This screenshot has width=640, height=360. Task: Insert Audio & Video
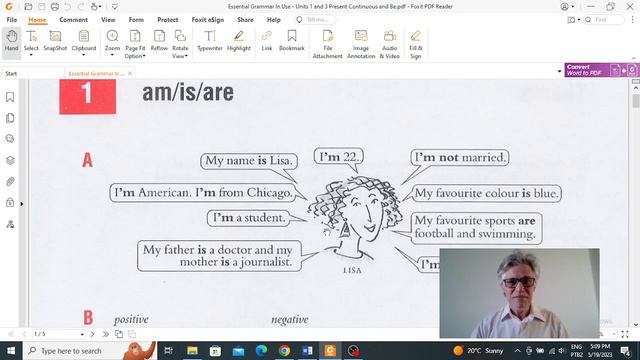[x=389, y=44]
